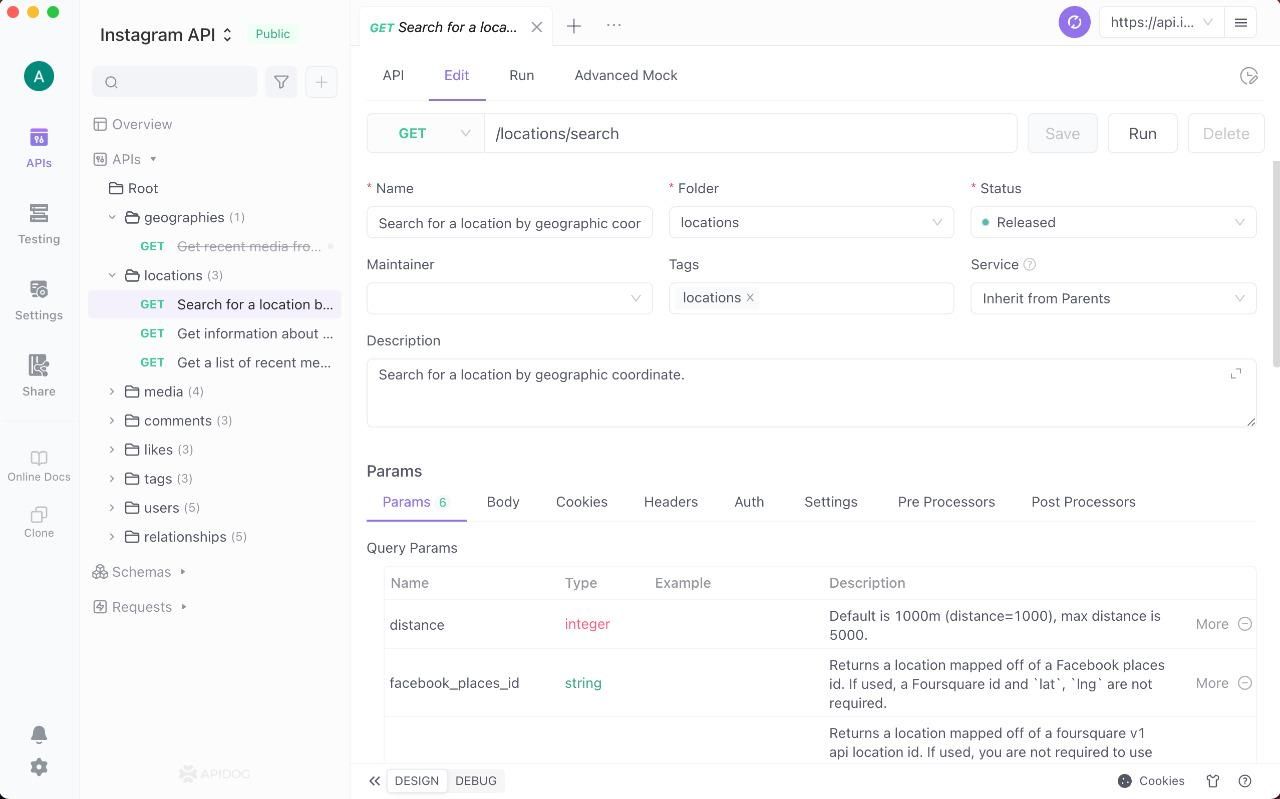Expand the relationships folder

tap(112, 536)
